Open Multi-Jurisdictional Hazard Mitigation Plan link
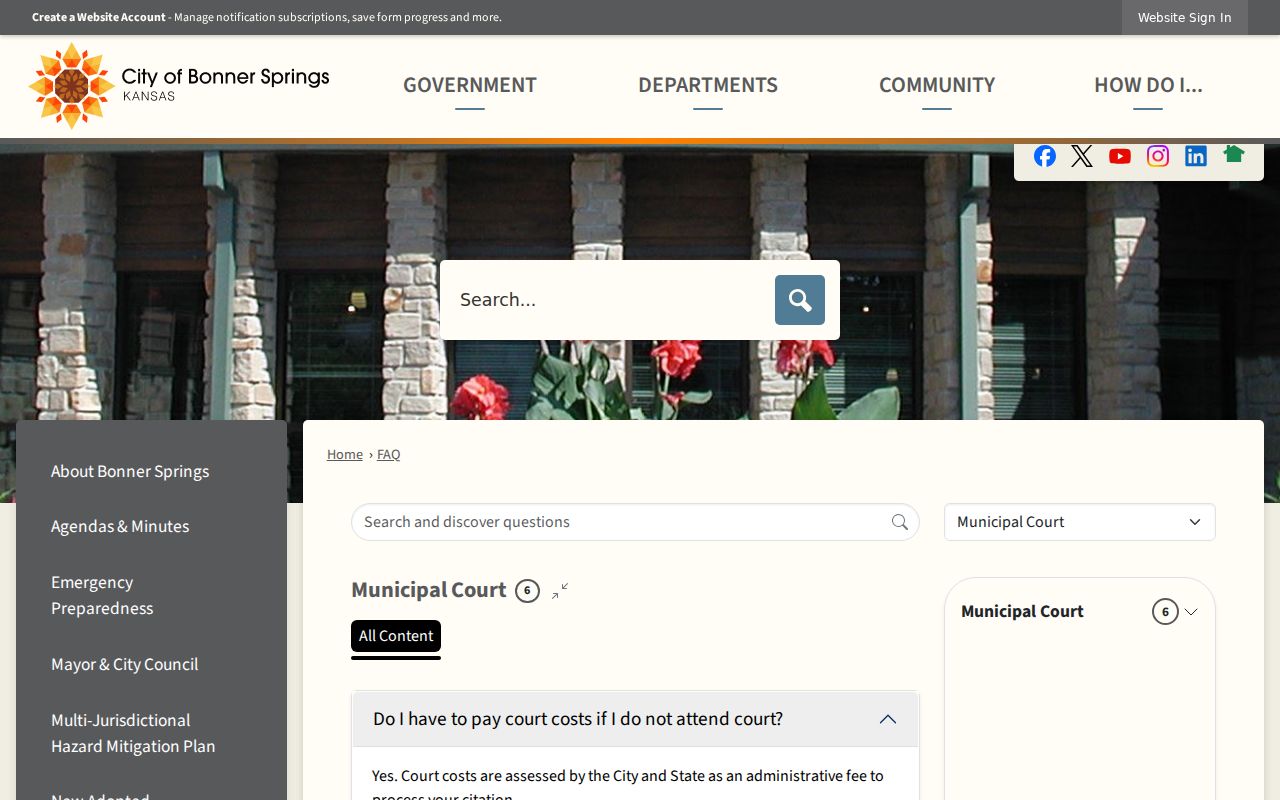This screenshot has height=800, width=1280. tap(133, 733)
